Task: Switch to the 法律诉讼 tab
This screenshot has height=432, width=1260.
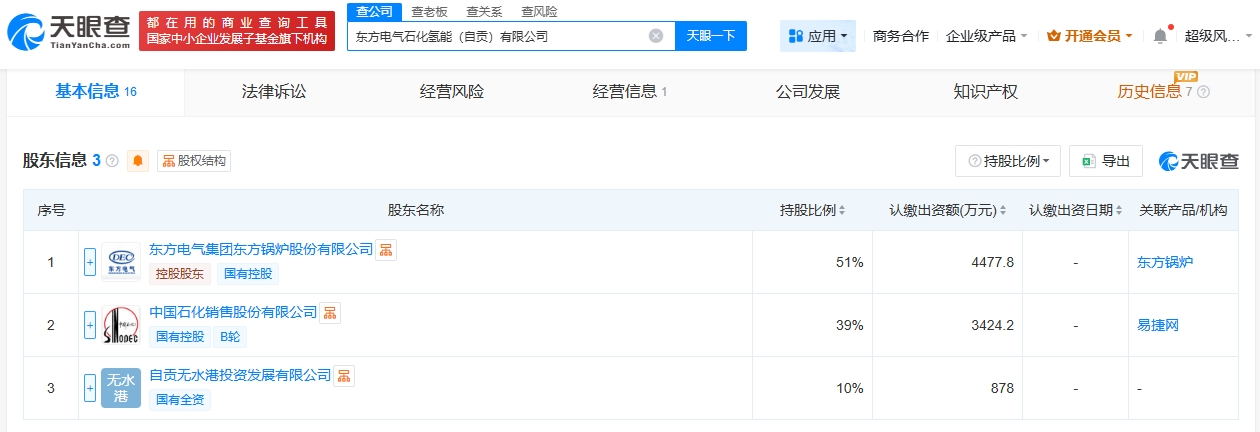Action: point(274,92)
